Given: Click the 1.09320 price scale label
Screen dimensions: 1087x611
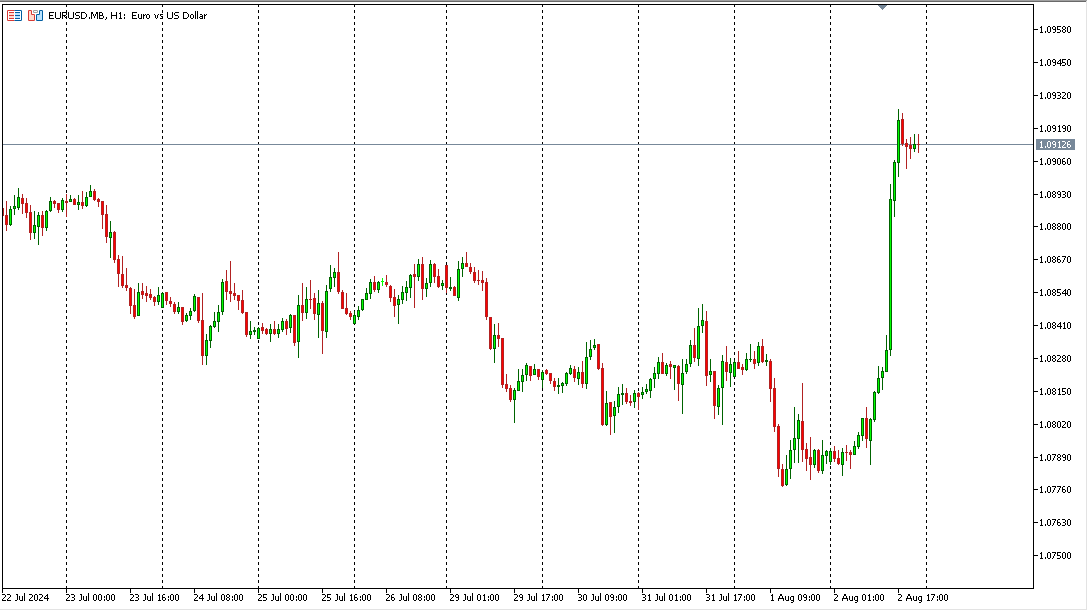Looking at the screenshot, I should coord(1054,96).
